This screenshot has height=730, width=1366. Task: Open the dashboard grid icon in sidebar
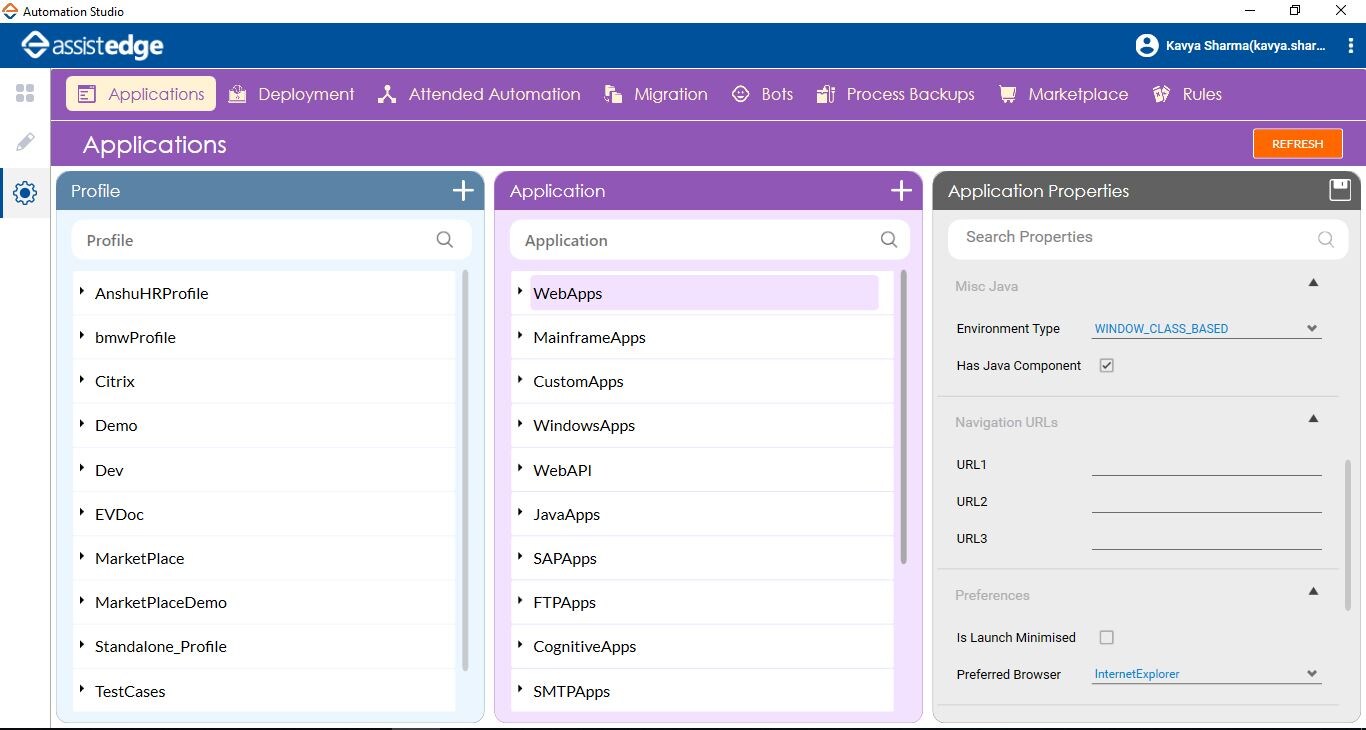[x=25, y=93]
